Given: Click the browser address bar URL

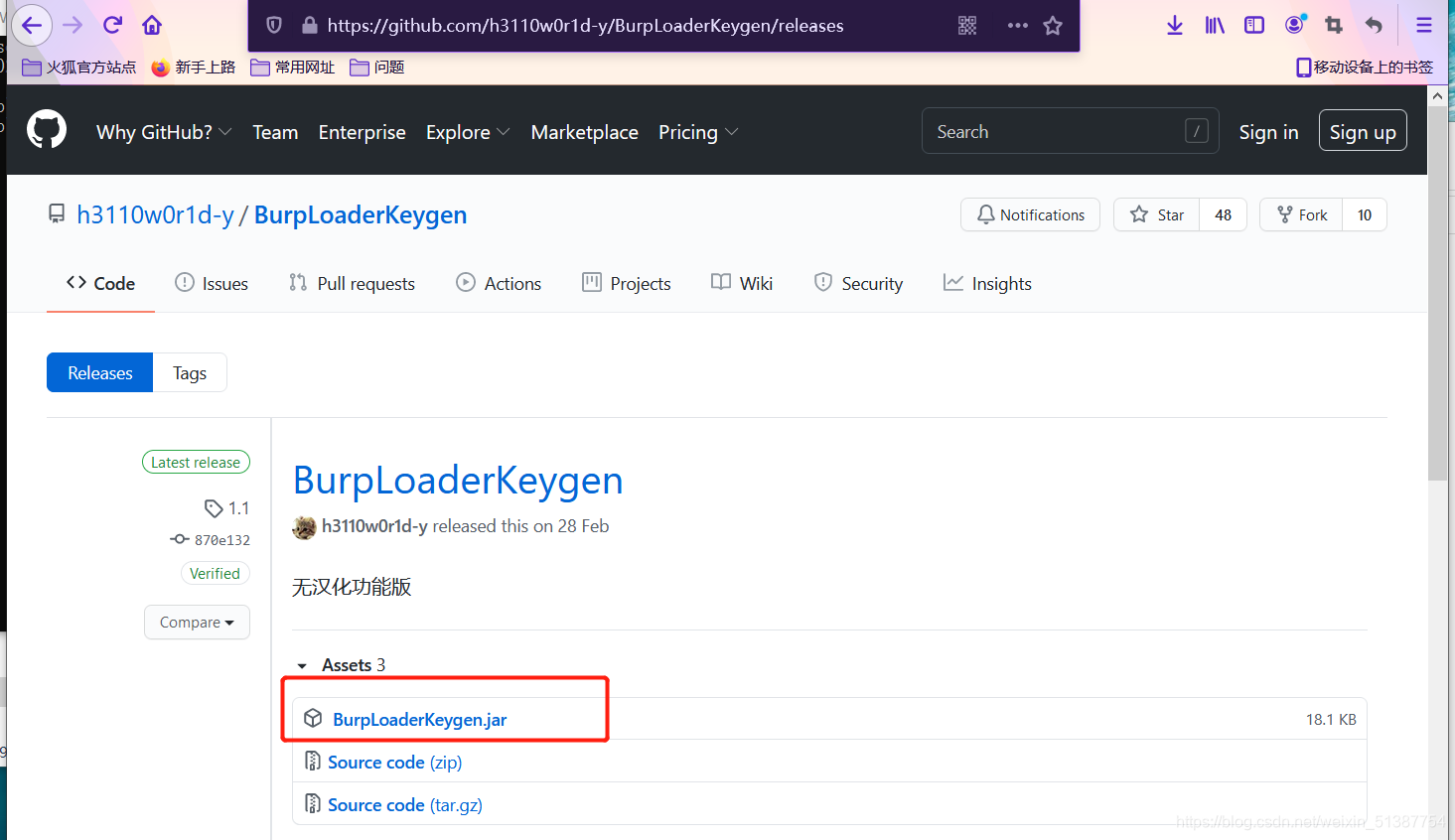Looking at the screenshot, I should [x=585, y=26].
